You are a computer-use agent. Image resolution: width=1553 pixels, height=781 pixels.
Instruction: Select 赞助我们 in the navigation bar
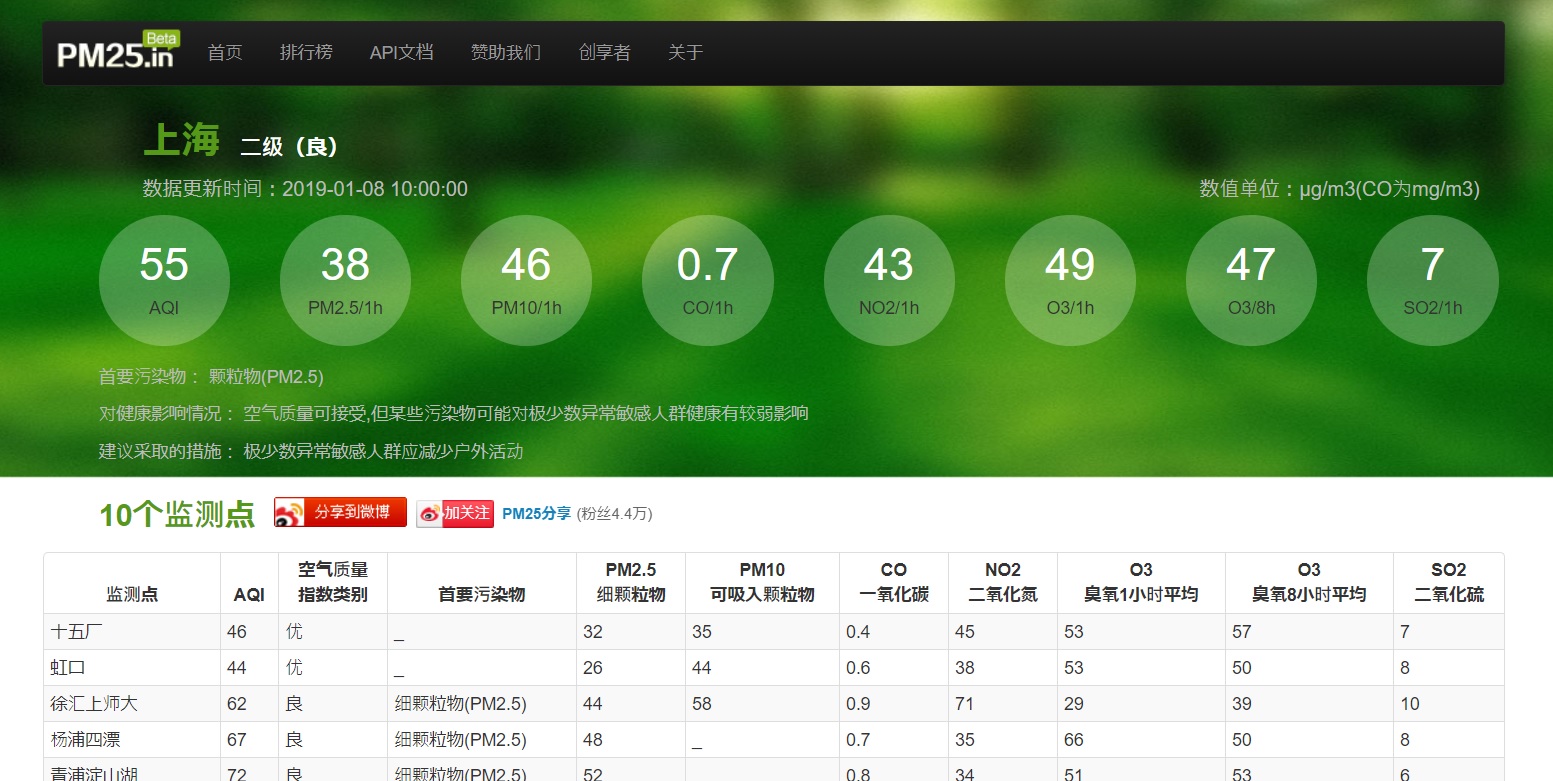(x=506, y=52)
